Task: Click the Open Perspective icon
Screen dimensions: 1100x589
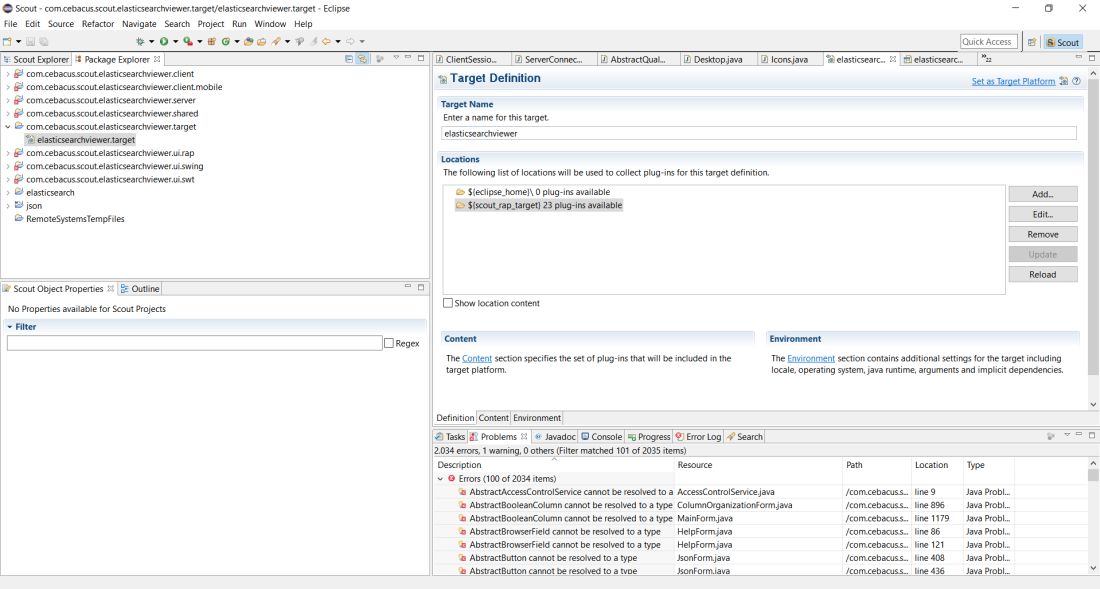Action: [x=1032, y=42]
